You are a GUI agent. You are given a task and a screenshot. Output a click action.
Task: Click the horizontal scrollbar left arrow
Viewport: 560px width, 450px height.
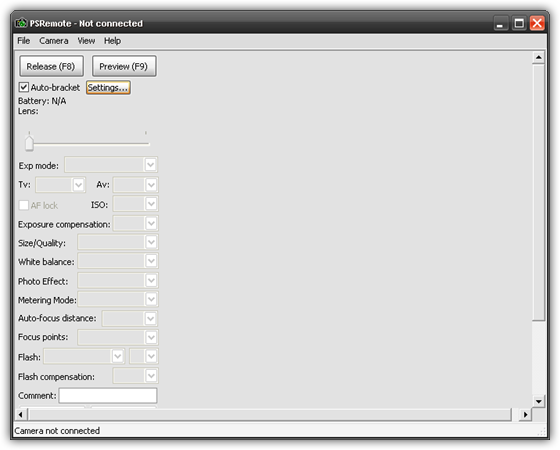[x=20, y=414]
